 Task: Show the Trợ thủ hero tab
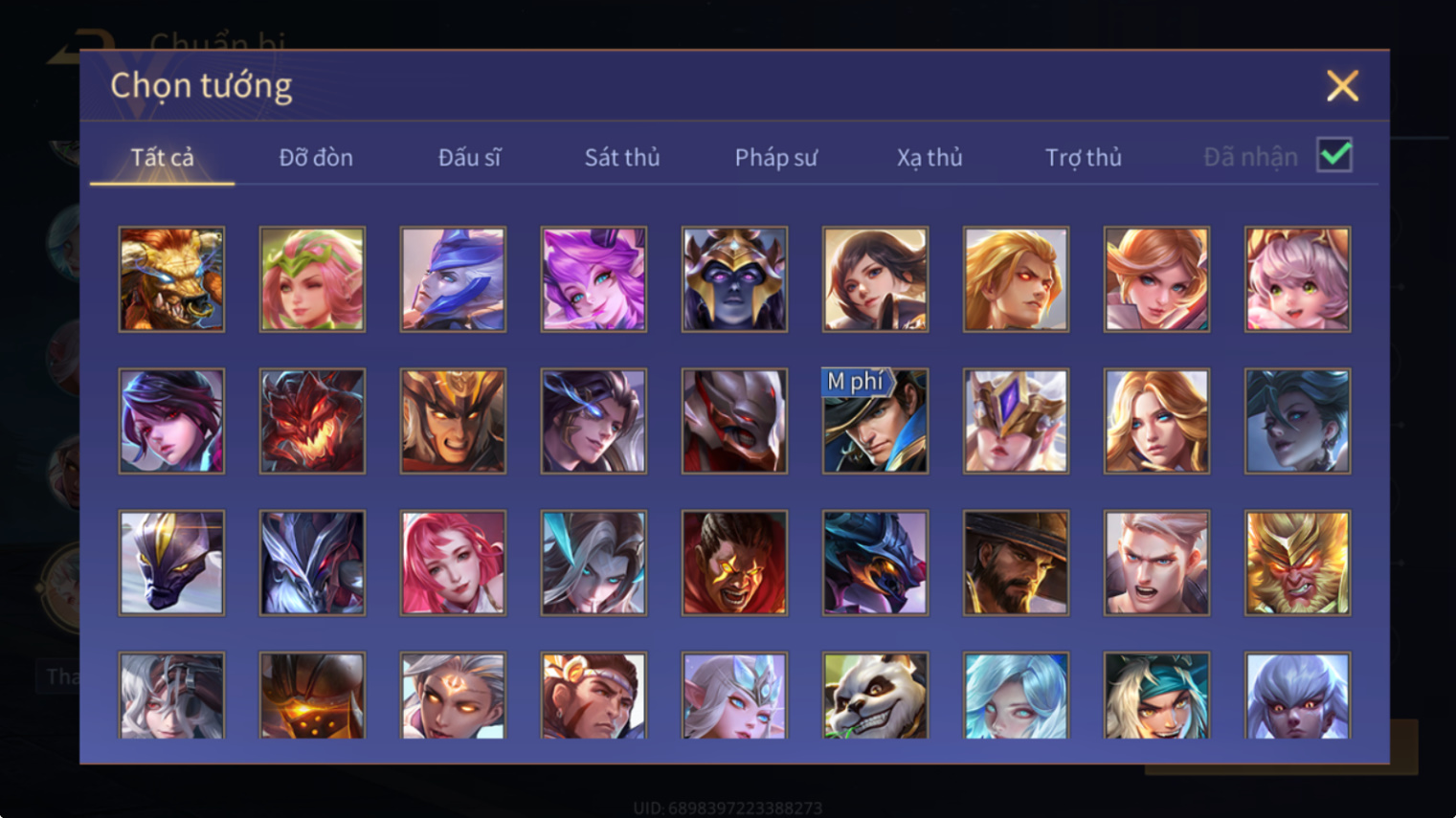pyautogui.click(x=1084, y=157)
